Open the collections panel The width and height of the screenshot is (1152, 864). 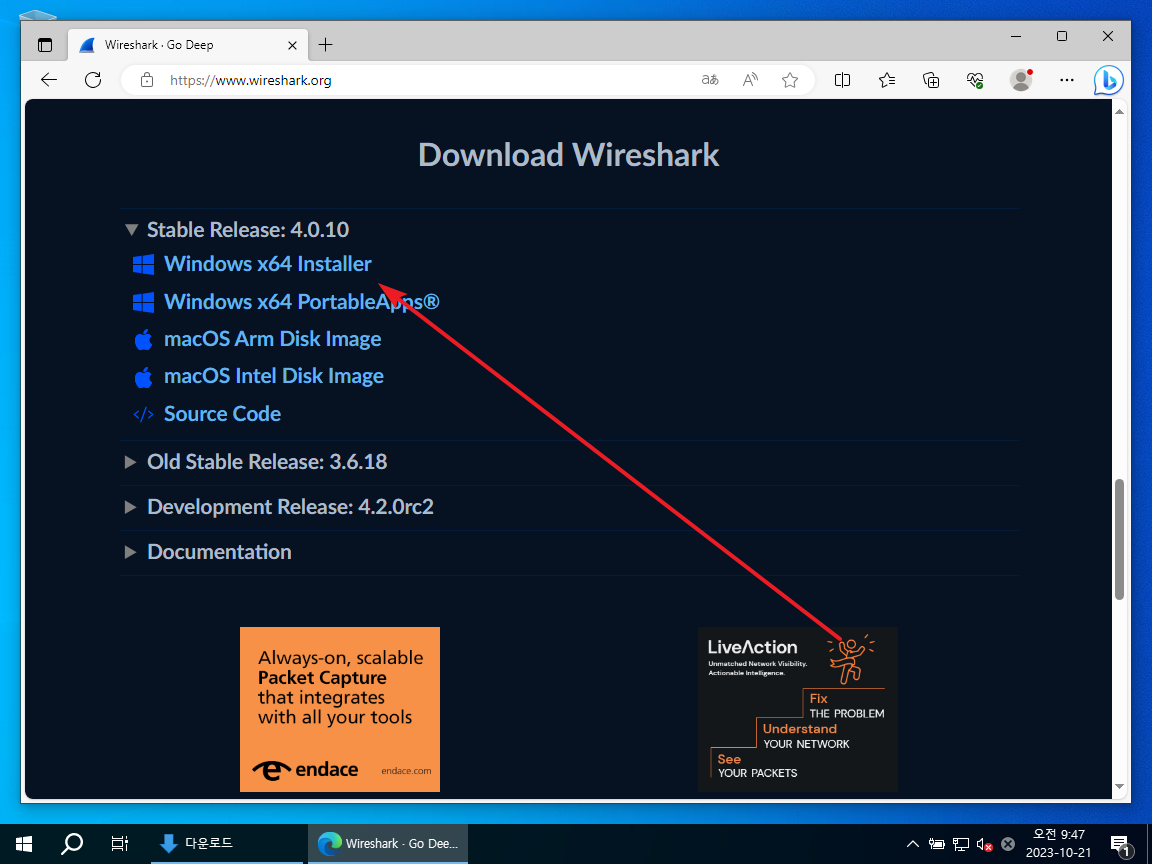tap(931, 80)
